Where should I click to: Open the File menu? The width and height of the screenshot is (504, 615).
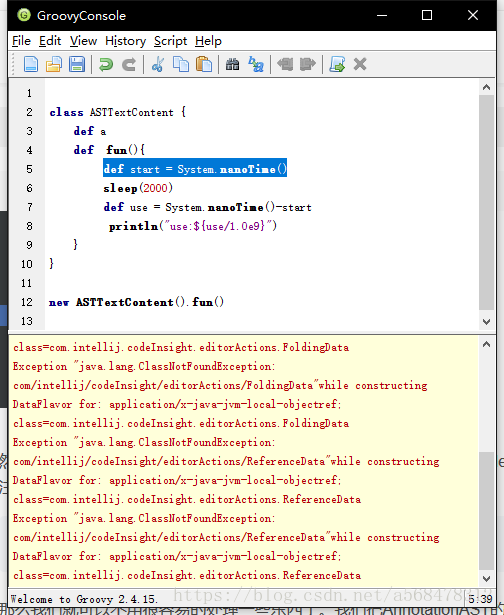click(21, 41)
